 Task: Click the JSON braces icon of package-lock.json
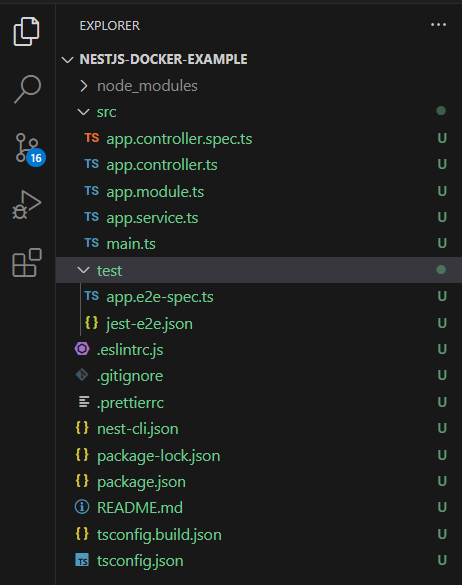point(82,455)
